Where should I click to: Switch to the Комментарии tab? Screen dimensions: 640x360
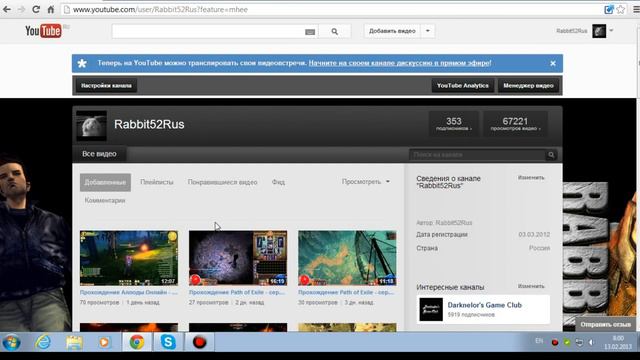[105, 200]
